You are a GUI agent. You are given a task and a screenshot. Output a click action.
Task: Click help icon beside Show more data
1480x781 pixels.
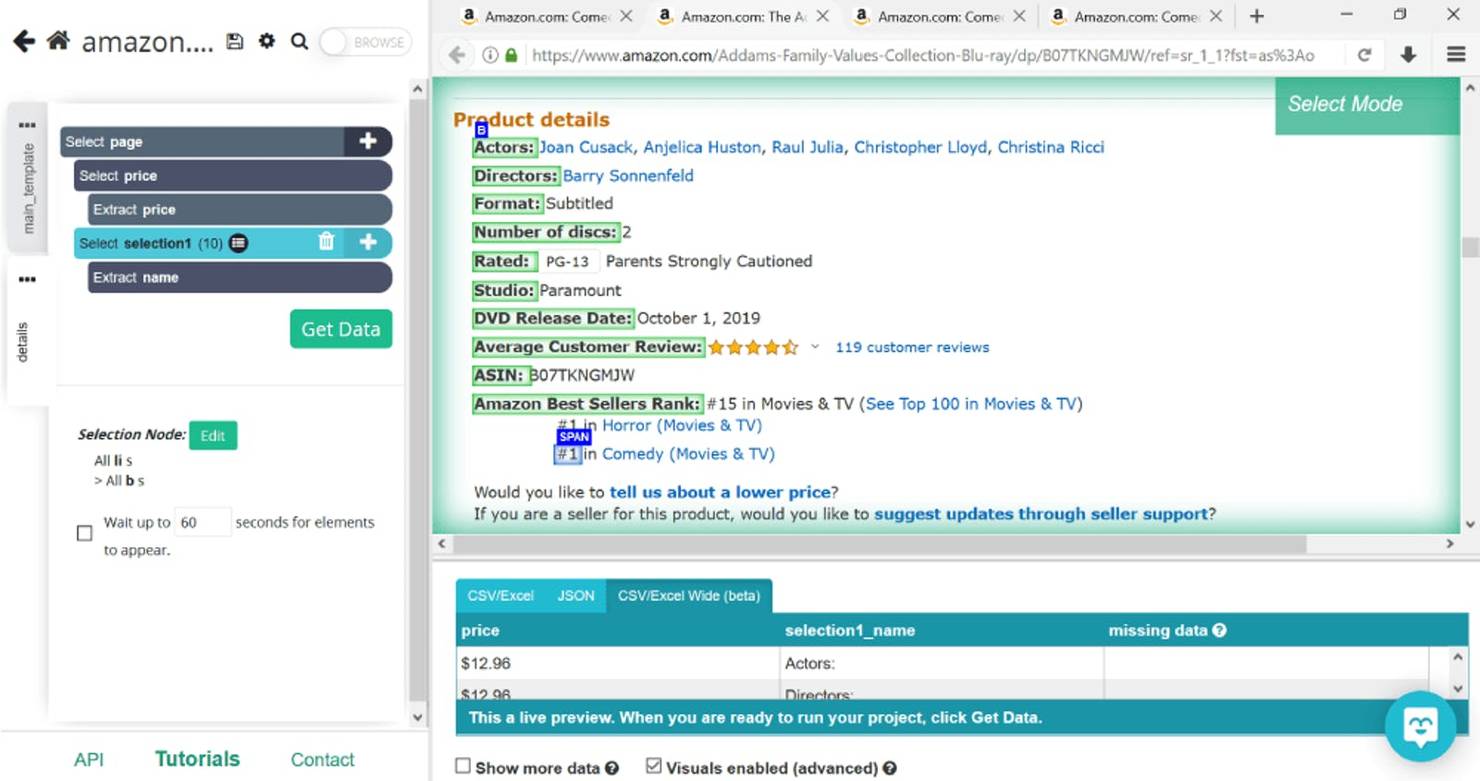click(612, 768)
